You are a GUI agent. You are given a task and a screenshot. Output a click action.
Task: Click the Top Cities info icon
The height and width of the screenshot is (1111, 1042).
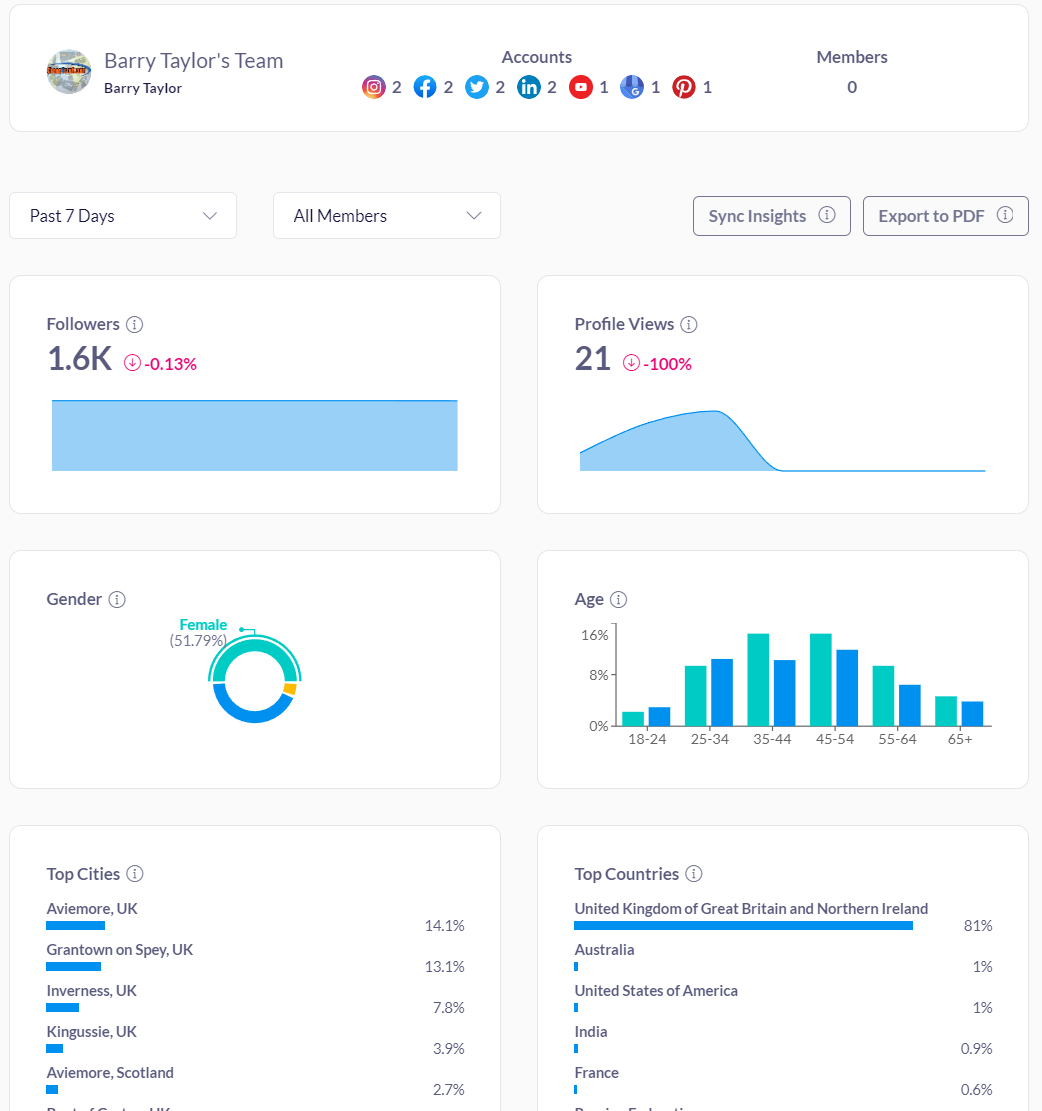pos(135,874)
